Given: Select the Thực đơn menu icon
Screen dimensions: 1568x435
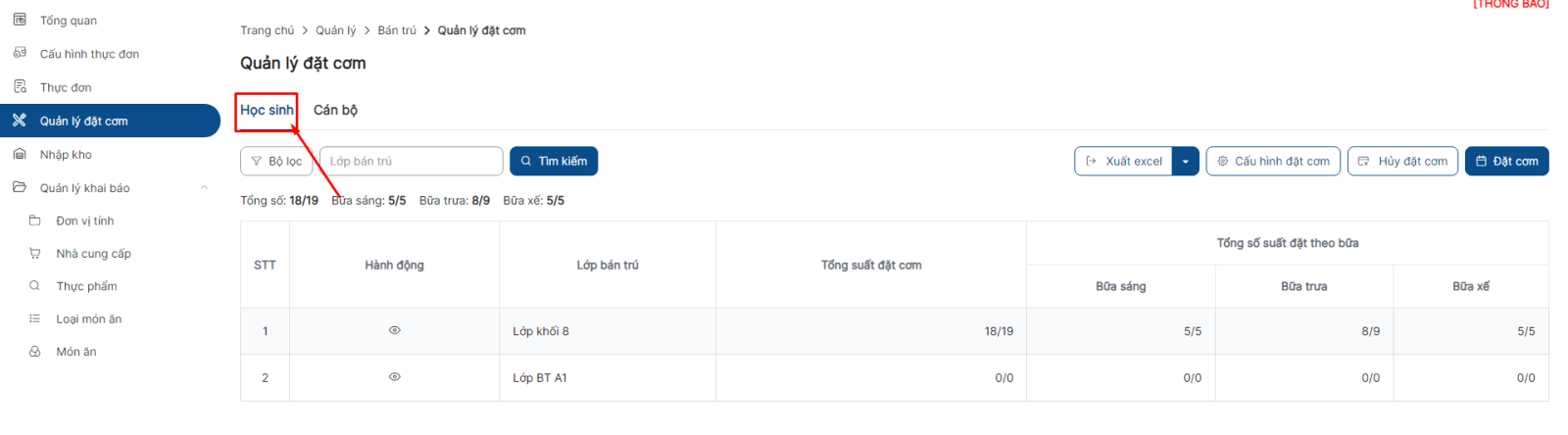Looking at the screenshot, I should [20, 87].
